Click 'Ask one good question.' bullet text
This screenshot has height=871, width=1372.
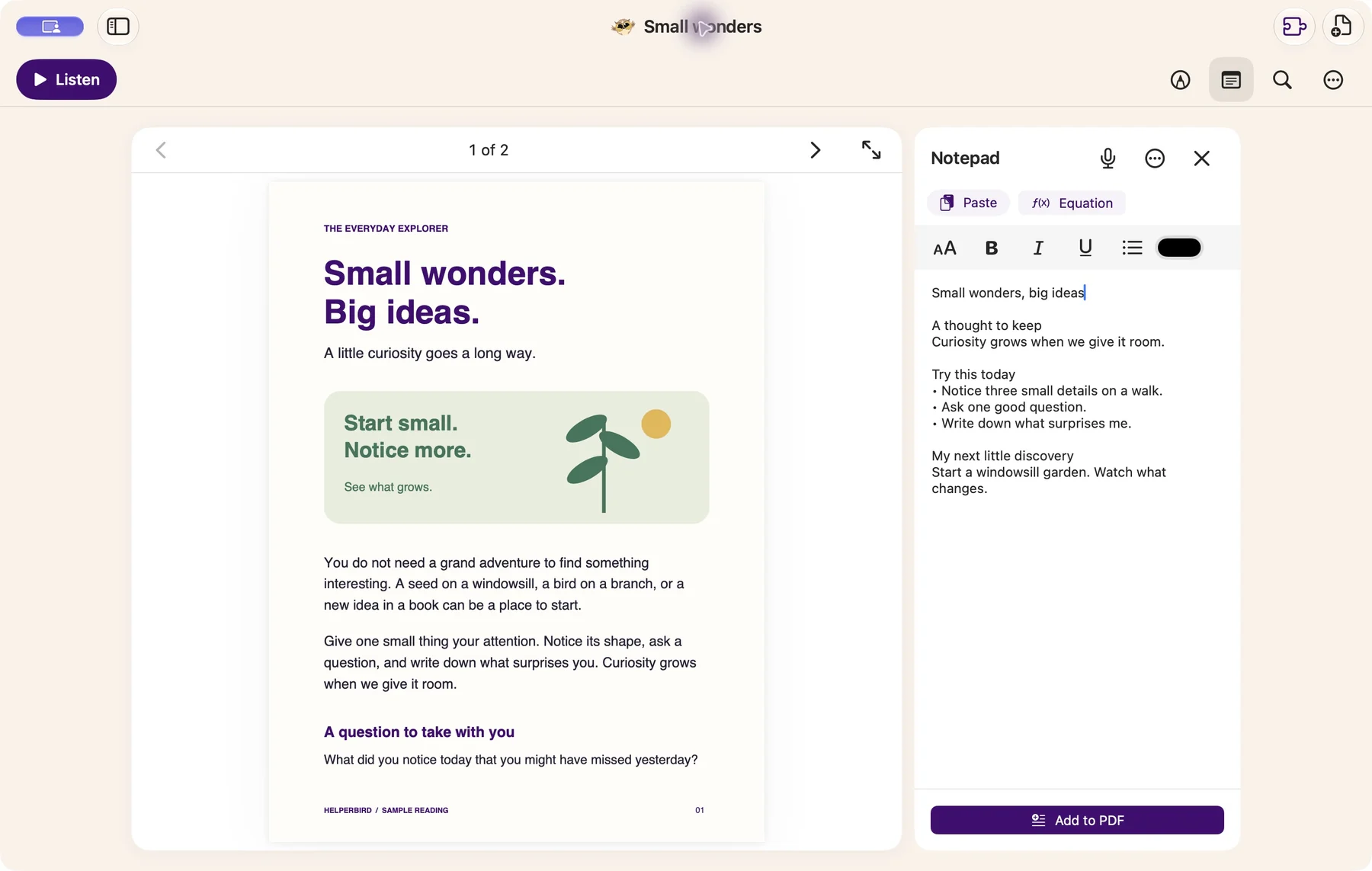coord(1013,407)
